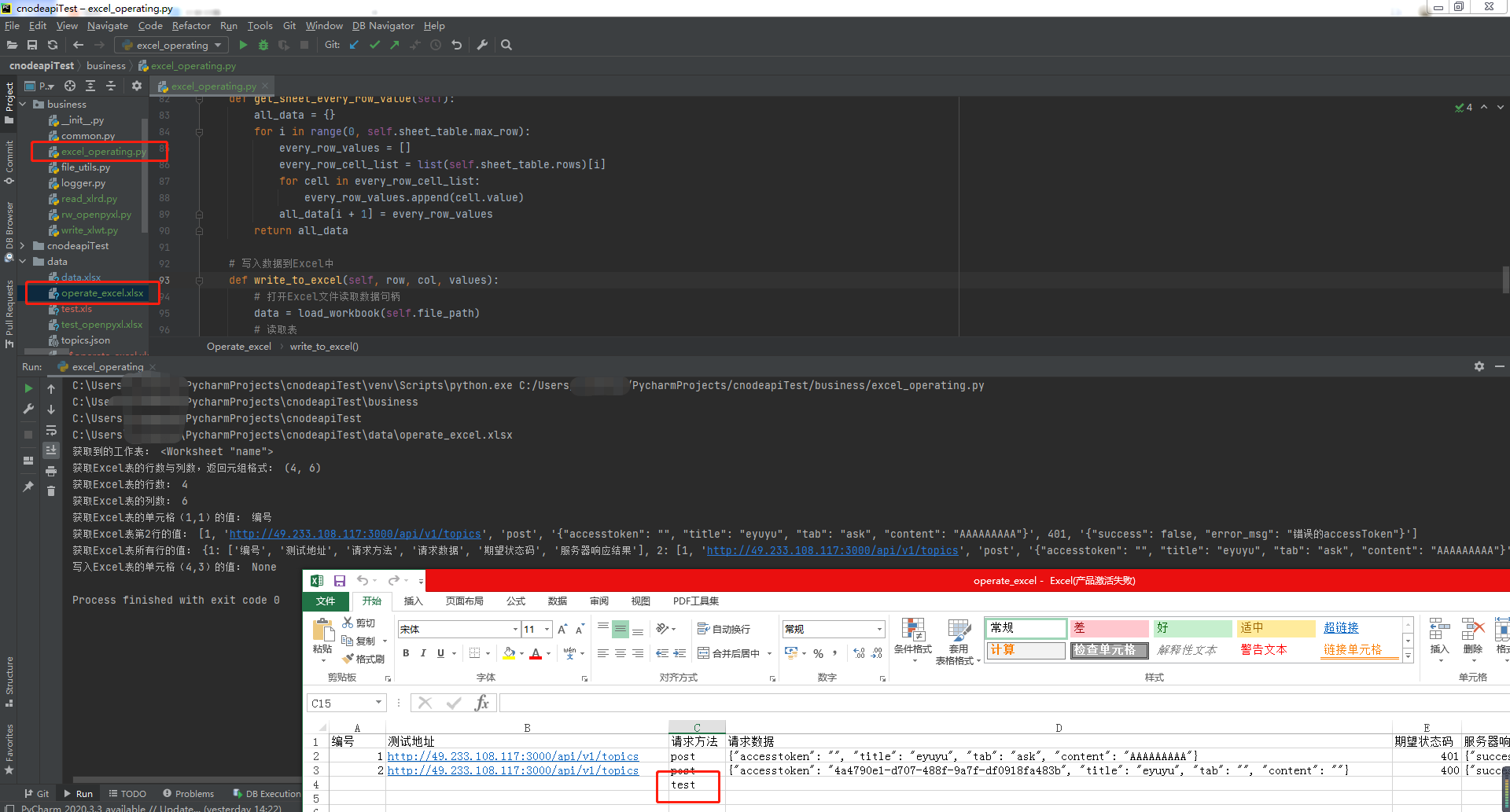This screenshot has height=812, width=1510.
Task: Collapse the data folder in the Project tree
Action: click(22, 262)
